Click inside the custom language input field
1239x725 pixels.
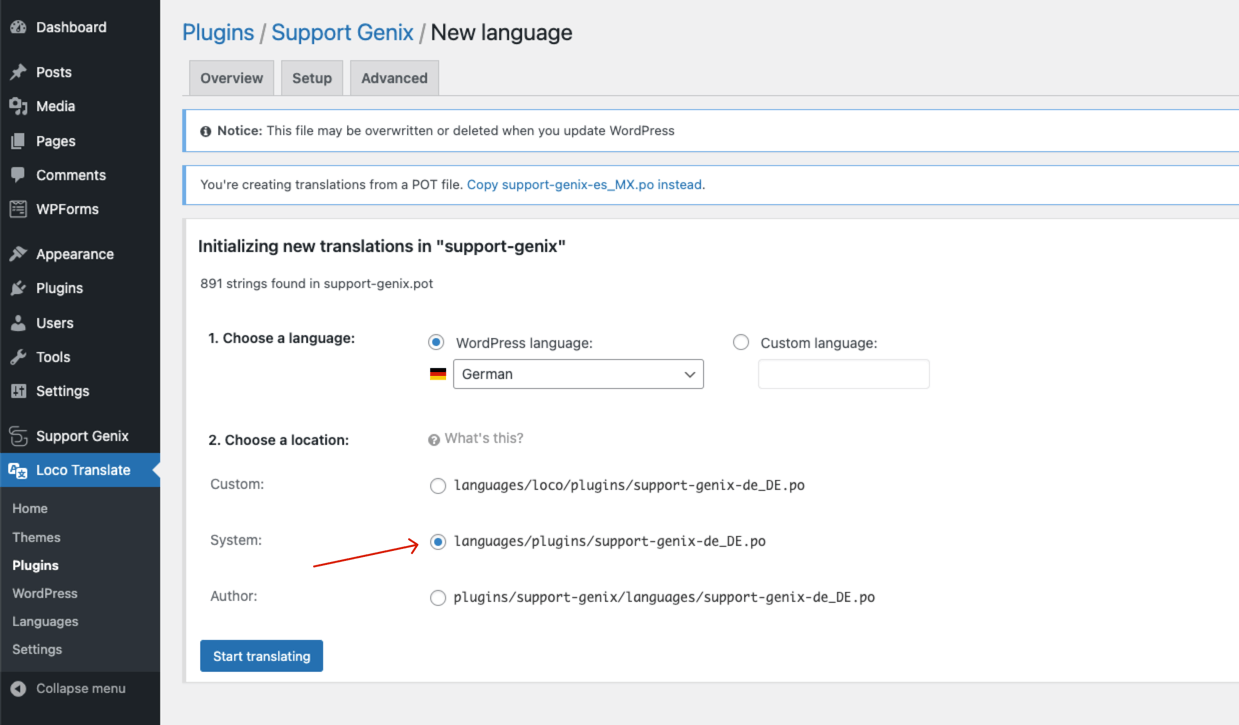[x=843, y=373]
